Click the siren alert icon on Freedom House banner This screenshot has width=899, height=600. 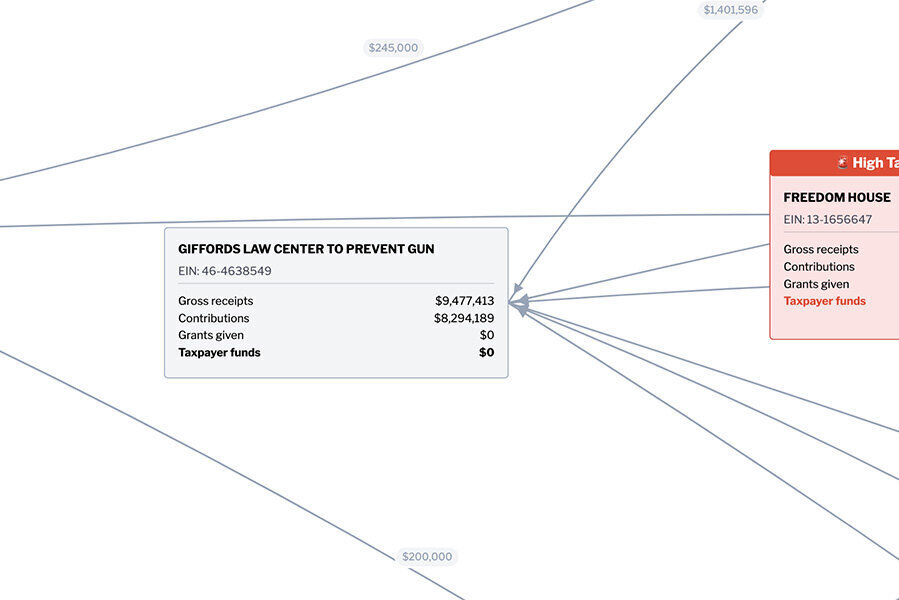click(x=842, y=162)
